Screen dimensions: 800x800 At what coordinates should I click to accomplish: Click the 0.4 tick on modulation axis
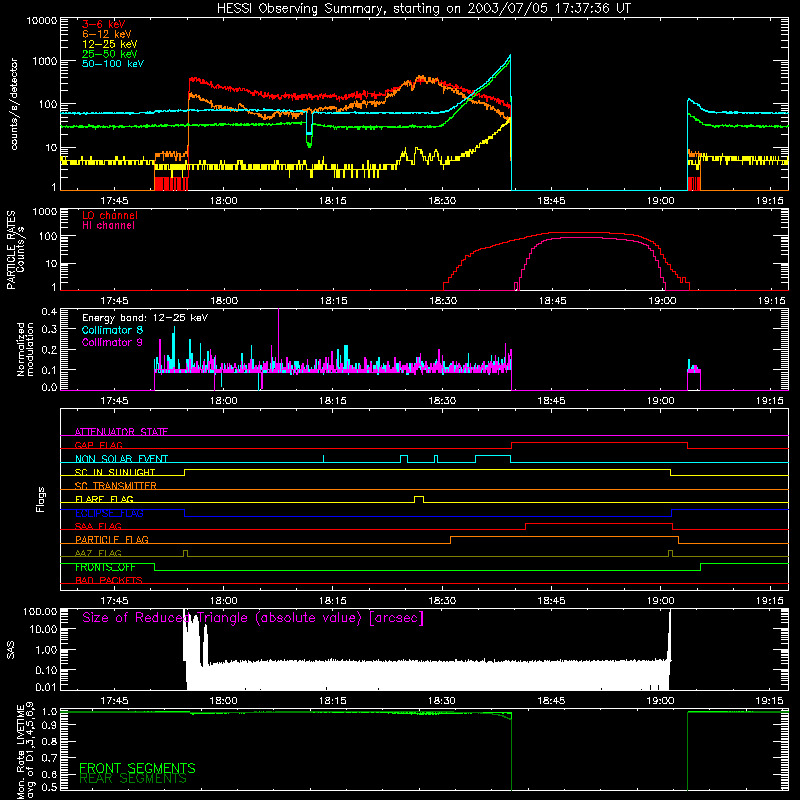tap(49, 312)
